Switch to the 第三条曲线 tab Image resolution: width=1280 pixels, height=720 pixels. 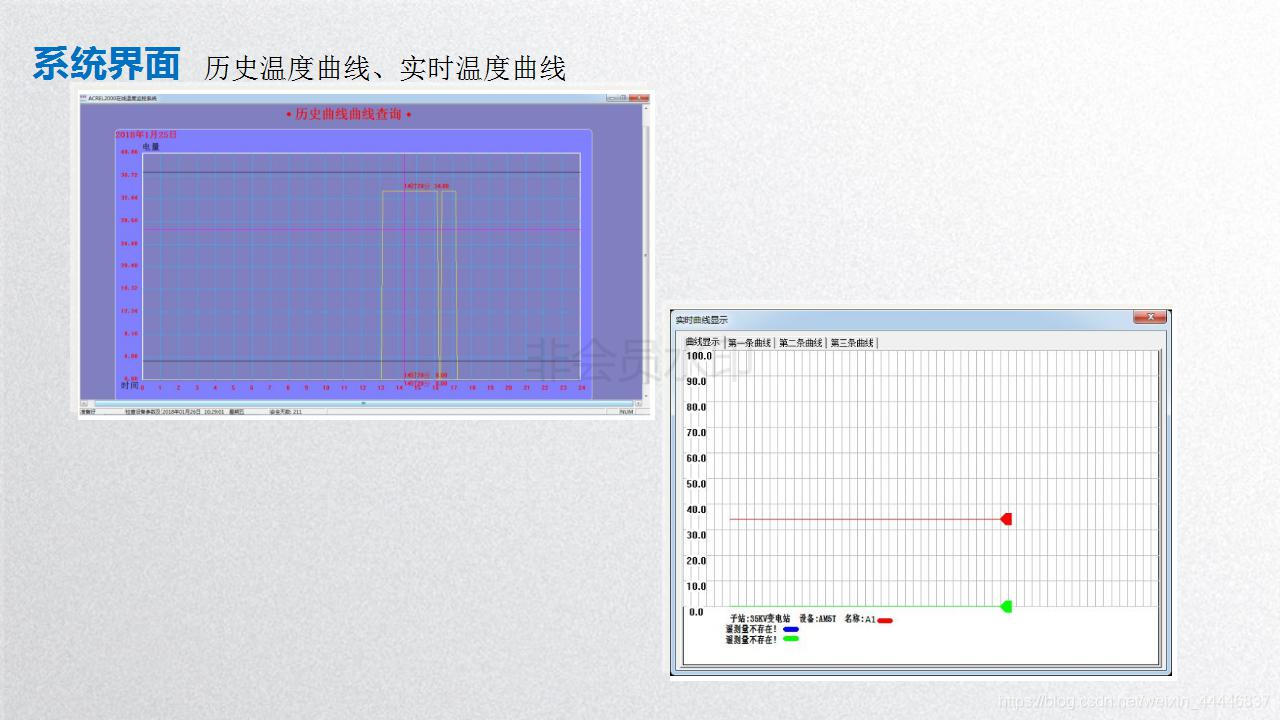(x=852, y=342)
